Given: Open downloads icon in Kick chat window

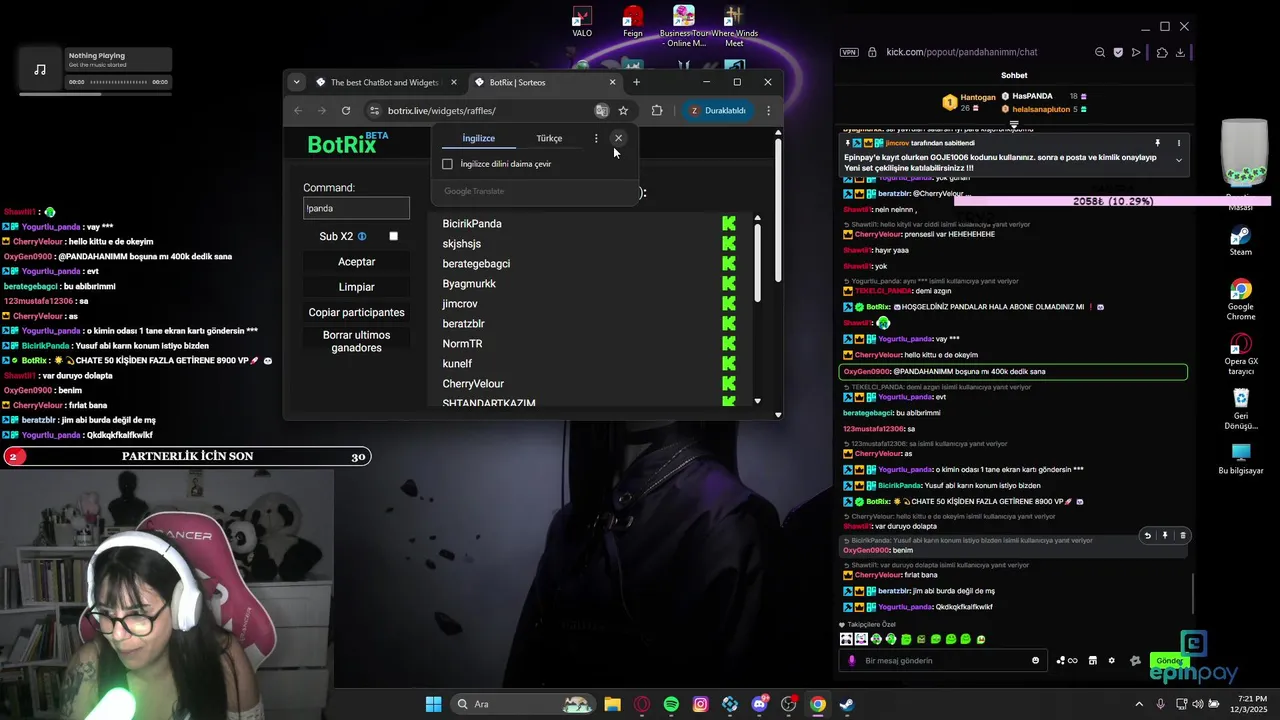Looking at the screenshot, I should point(1181,52).
